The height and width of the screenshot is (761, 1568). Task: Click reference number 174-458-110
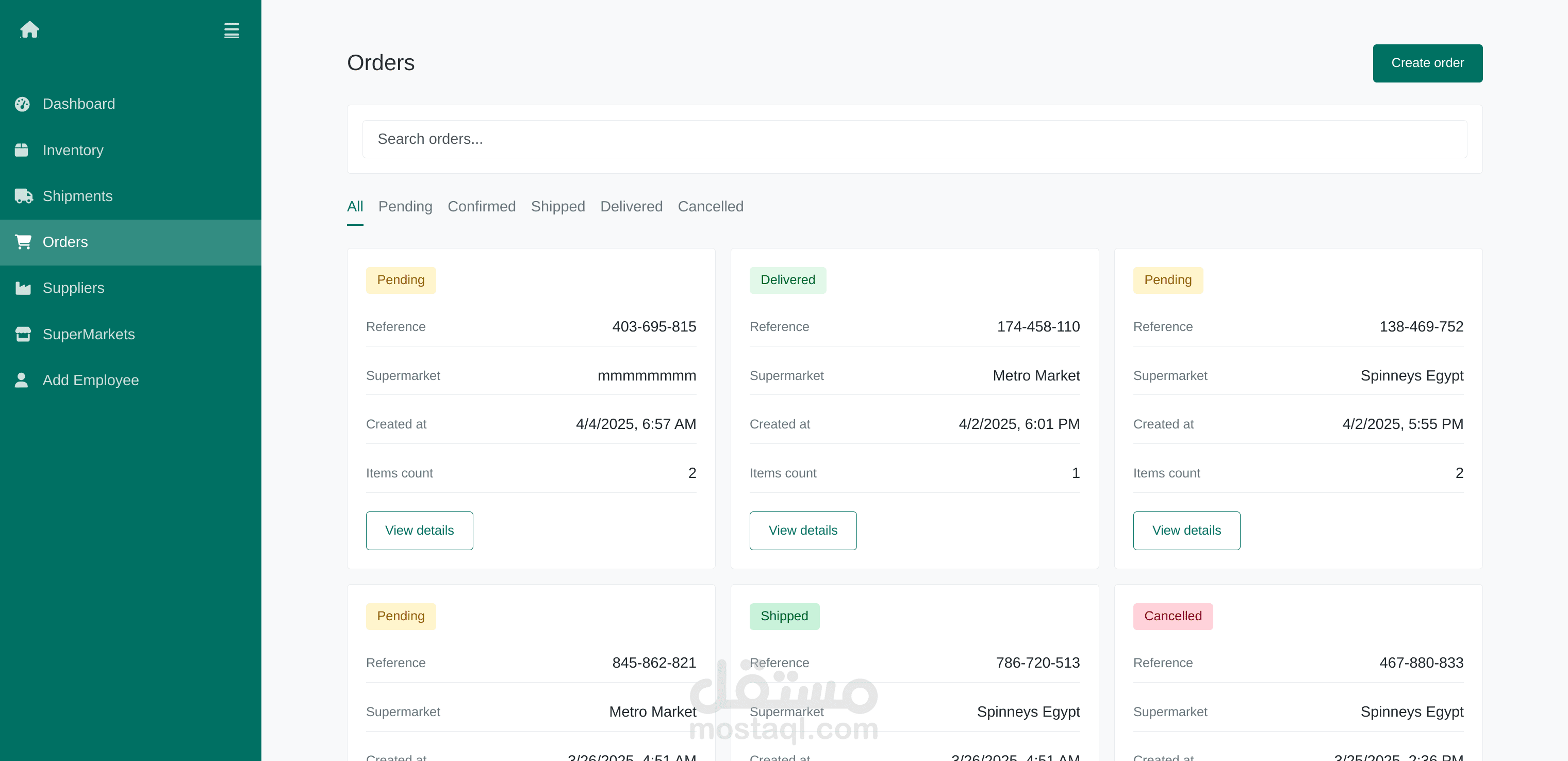coord(1038,326)
